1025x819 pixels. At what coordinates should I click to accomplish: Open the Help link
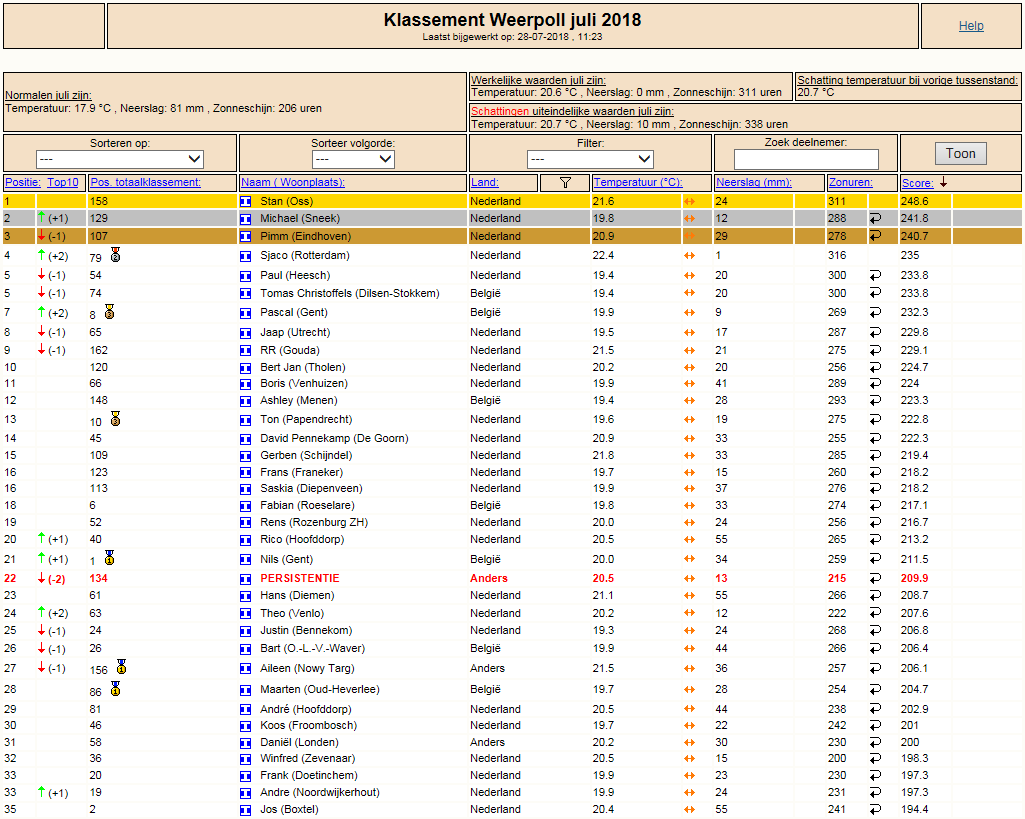click(971, 26)
